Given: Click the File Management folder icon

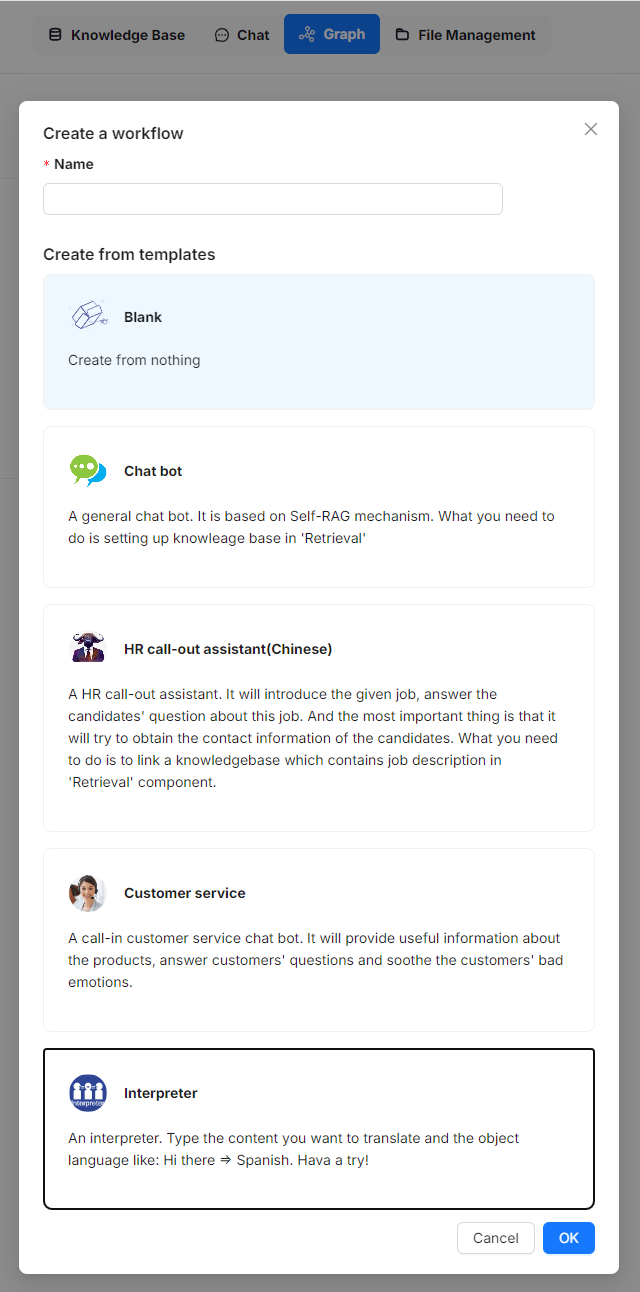Looking at the screenshot, I should [403, 35].
